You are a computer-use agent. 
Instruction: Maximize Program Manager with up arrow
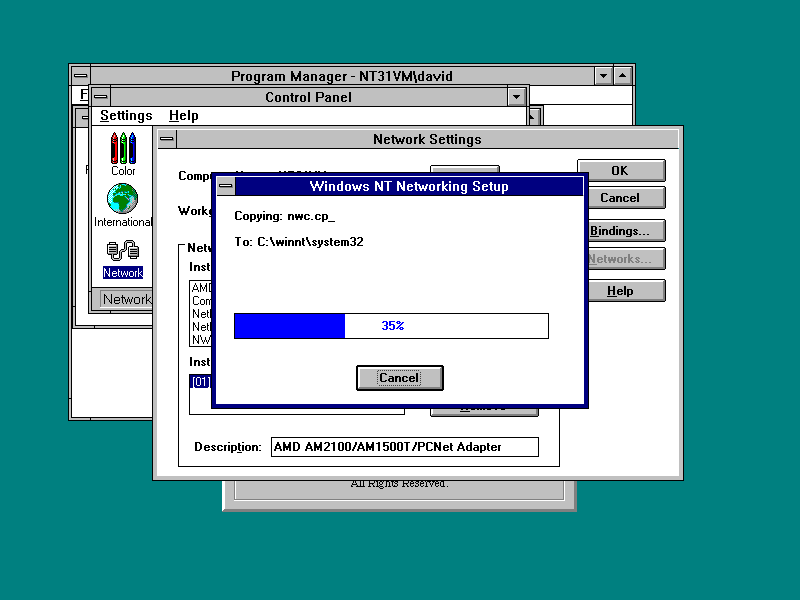tap(622, 76)
